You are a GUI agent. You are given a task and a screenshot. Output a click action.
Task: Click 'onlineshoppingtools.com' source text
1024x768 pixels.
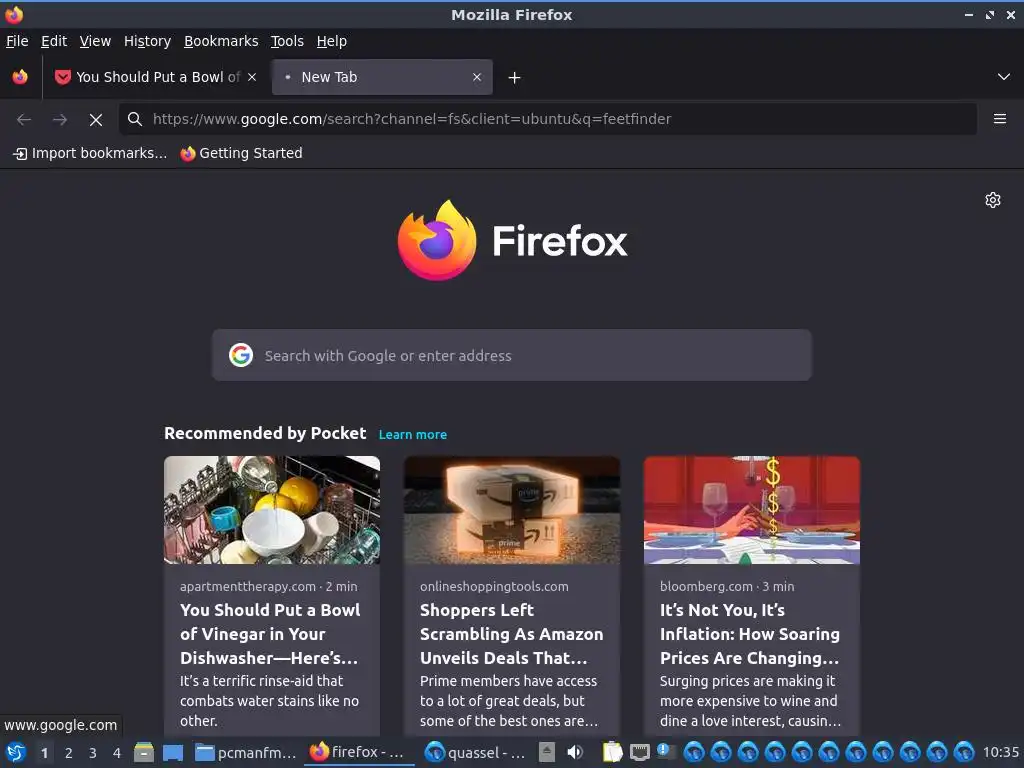pos(494,586)
